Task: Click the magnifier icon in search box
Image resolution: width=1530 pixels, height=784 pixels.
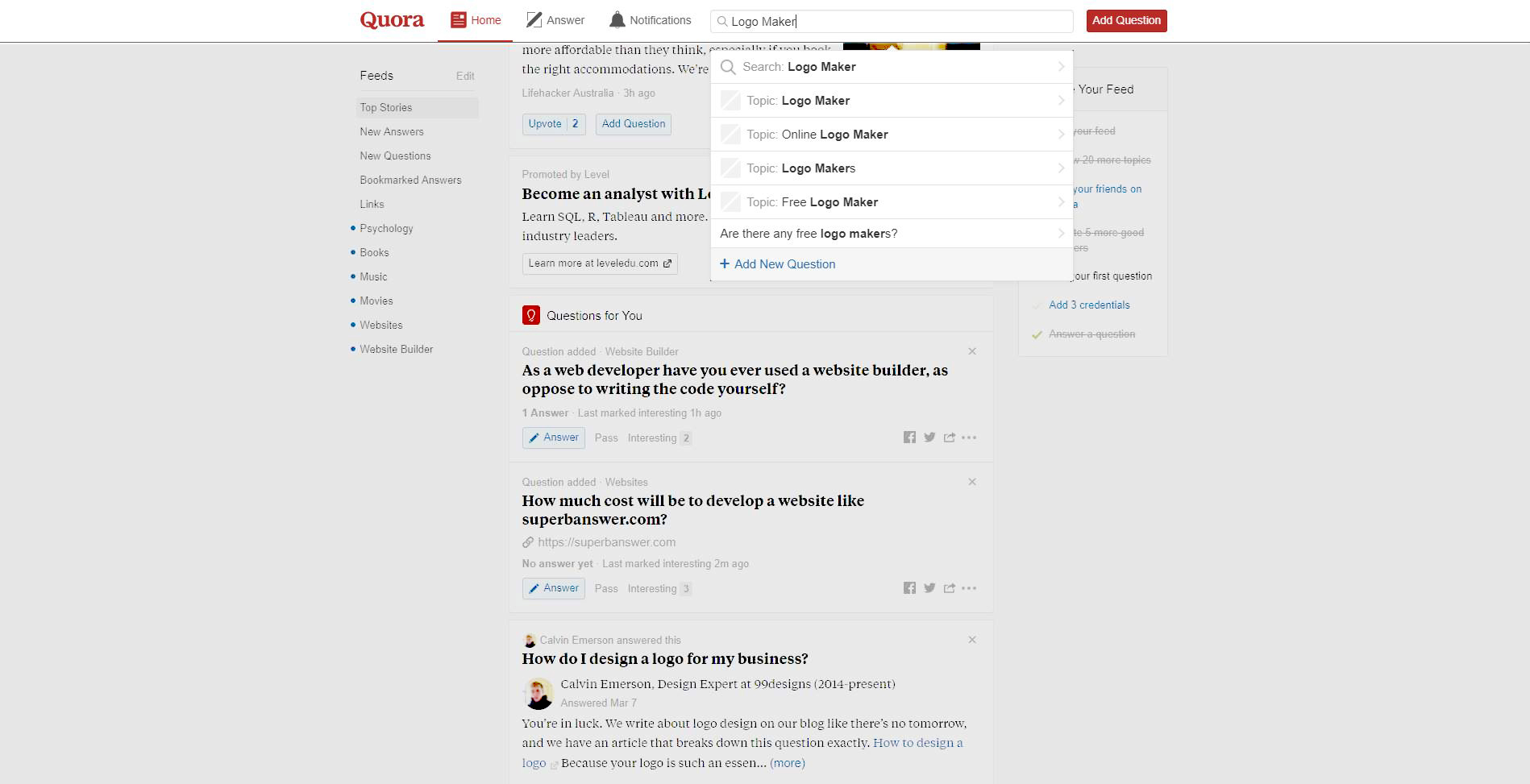Action: 722,22
